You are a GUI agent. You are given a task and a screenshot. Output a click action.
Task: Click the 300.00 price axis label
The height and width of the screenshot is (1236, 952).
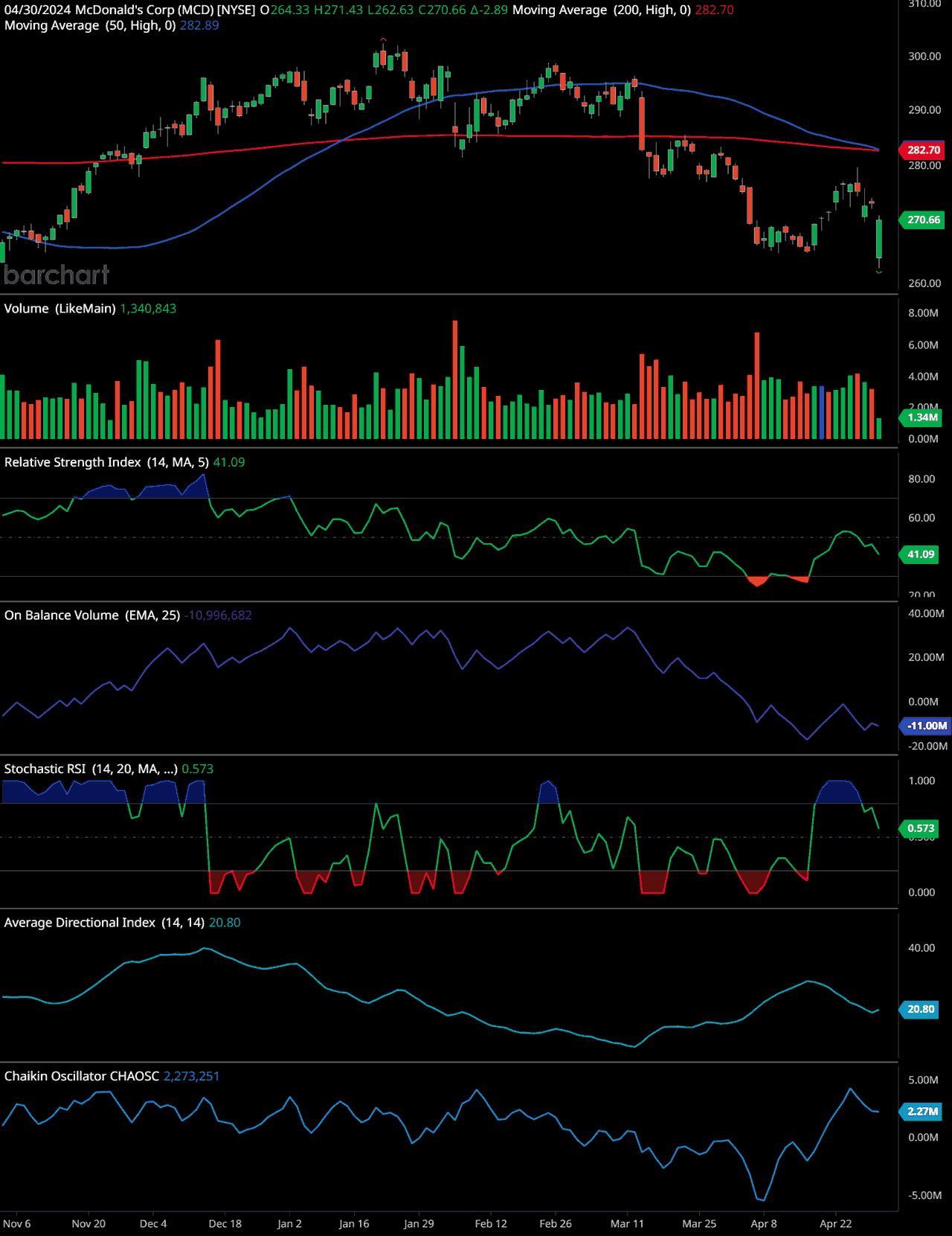pyautogui.click(x=924, y=56)
